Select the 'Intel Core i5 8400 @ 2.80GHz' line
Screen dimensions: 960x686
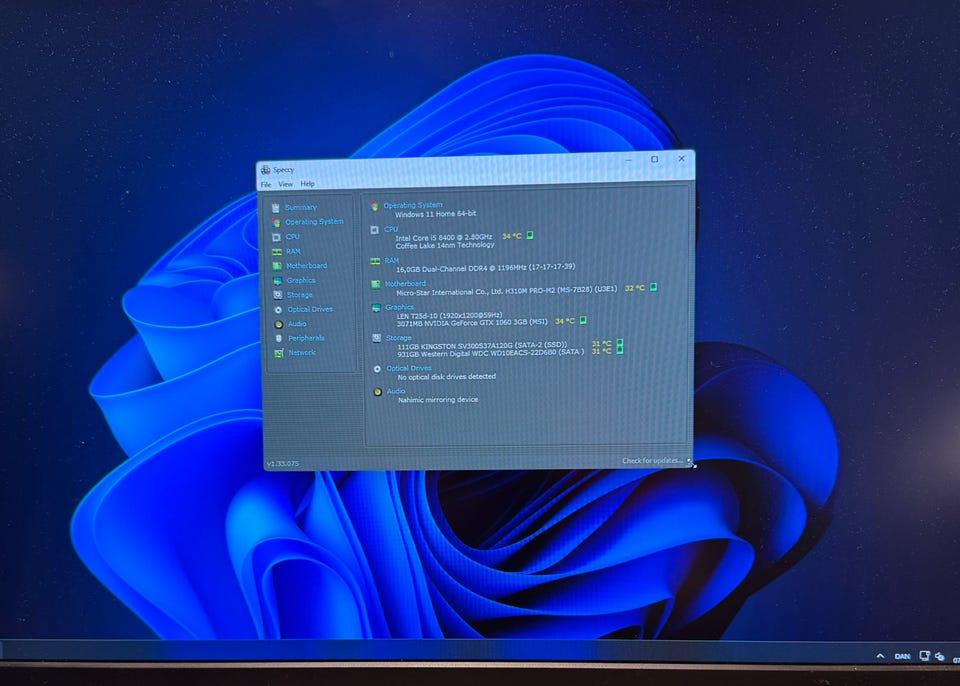(444, 237)
